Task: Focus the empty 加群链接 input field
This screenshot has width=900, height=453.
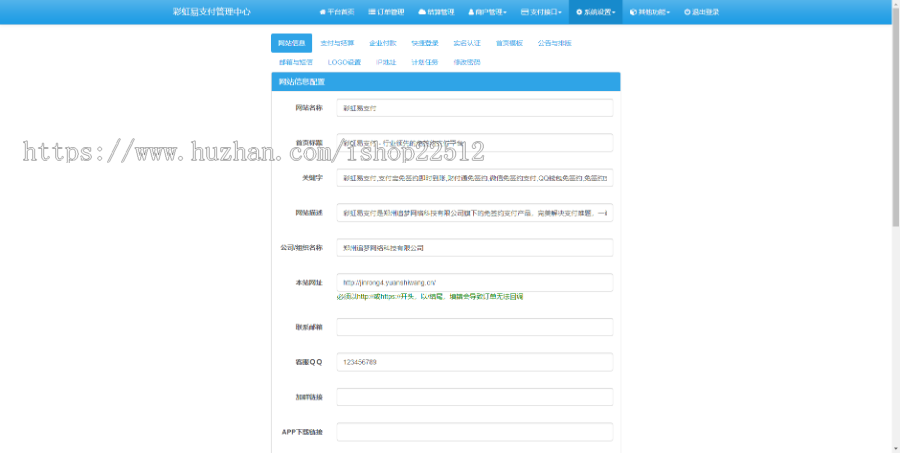Action: pos(475,397)
